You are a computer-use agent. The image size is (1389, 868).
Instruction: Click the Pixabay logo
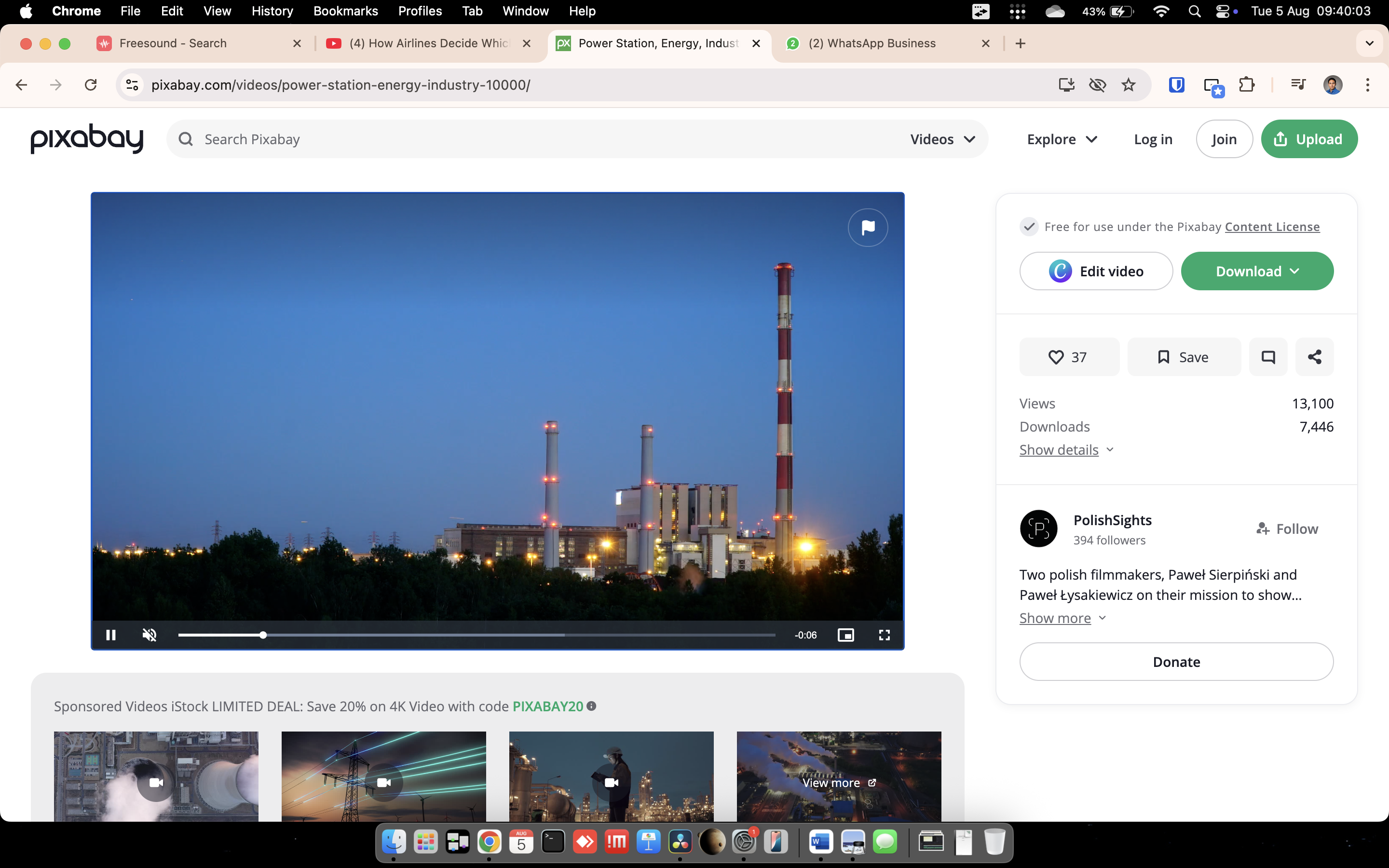[87, 138]
